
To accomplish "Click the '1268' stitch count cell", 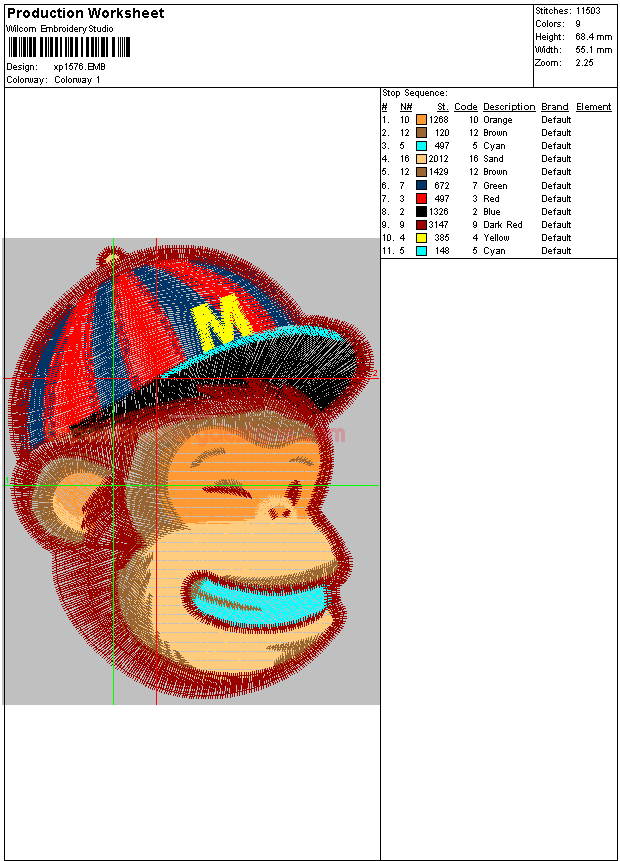I will pyautogui.click(x=439, y=120).
